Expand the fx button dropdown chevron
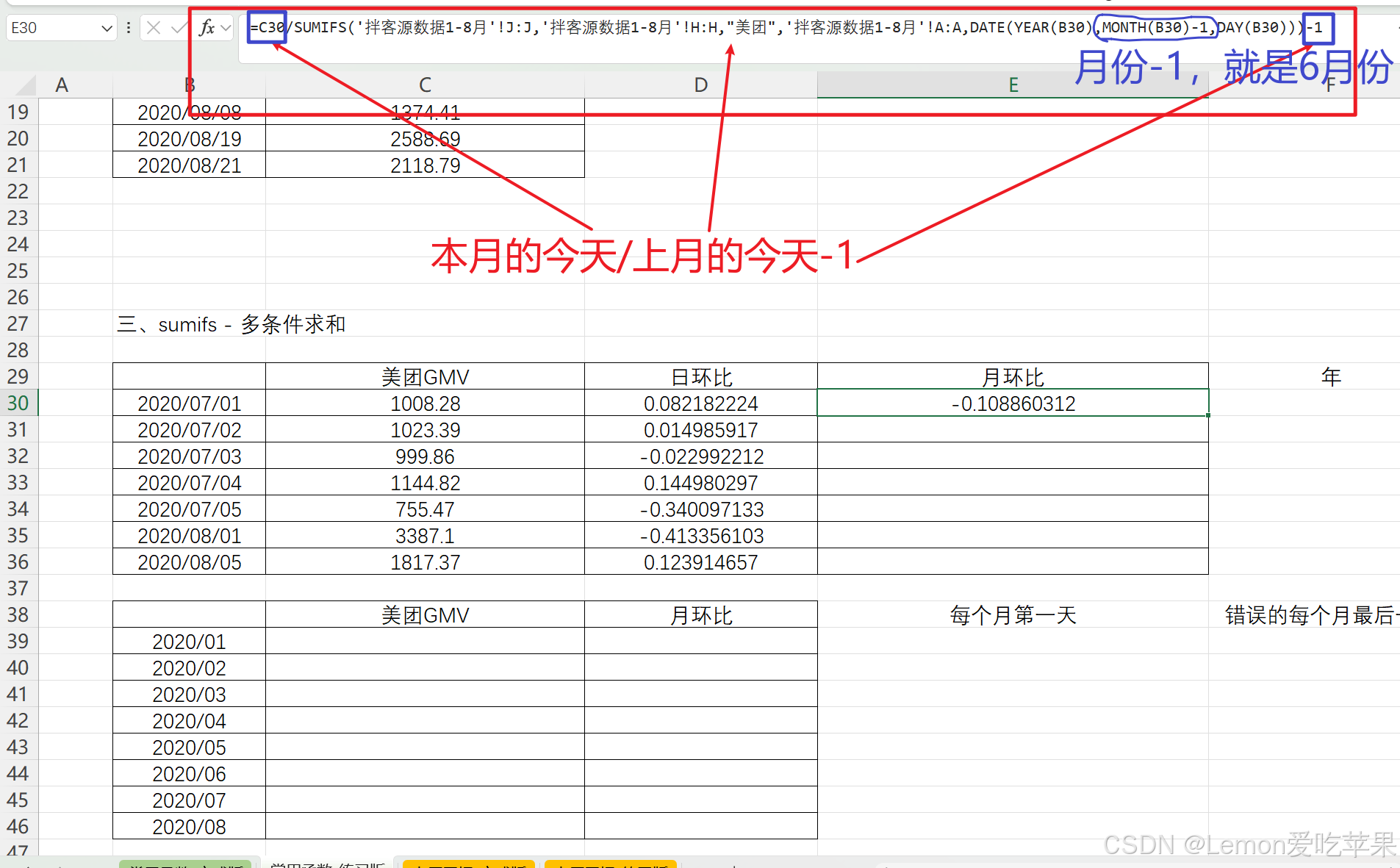1400x868 pixels. pos(226,29)
